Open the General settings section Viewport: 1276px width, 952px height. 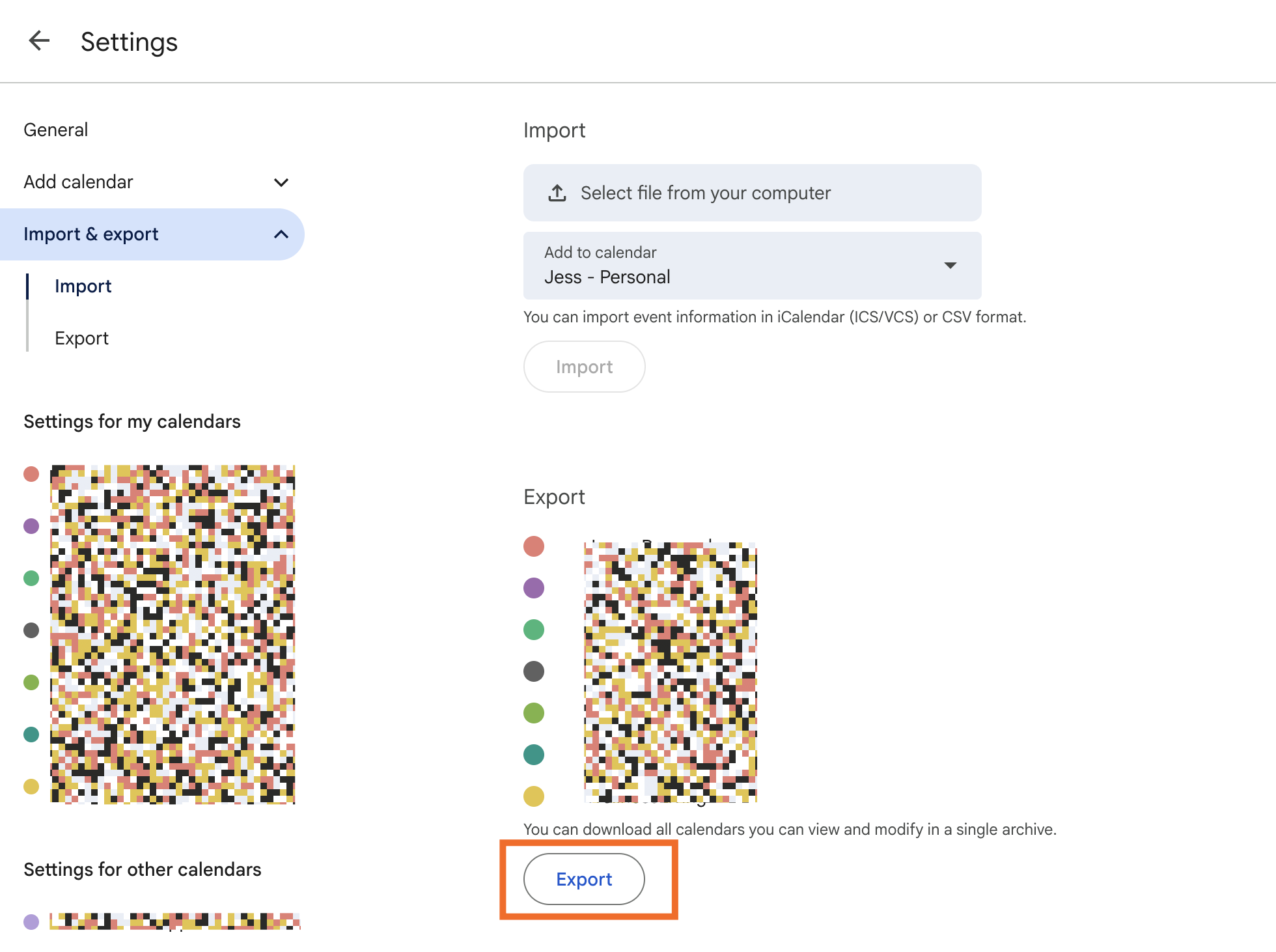(x=56, y=129)
